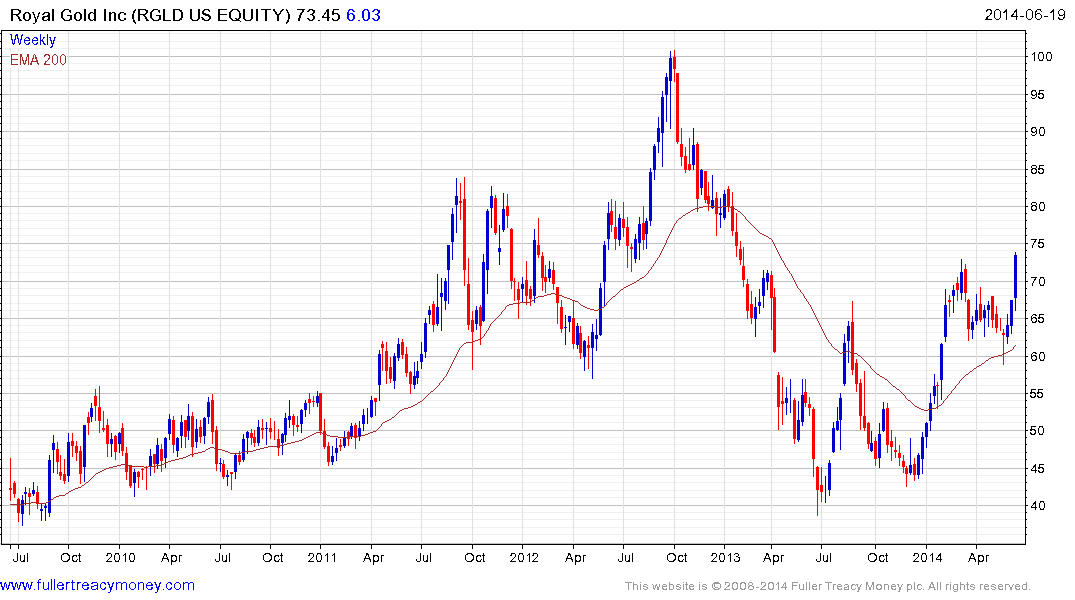Click the 60 price axis label
Screen dimensions: 1075x600
(1038, 357)
